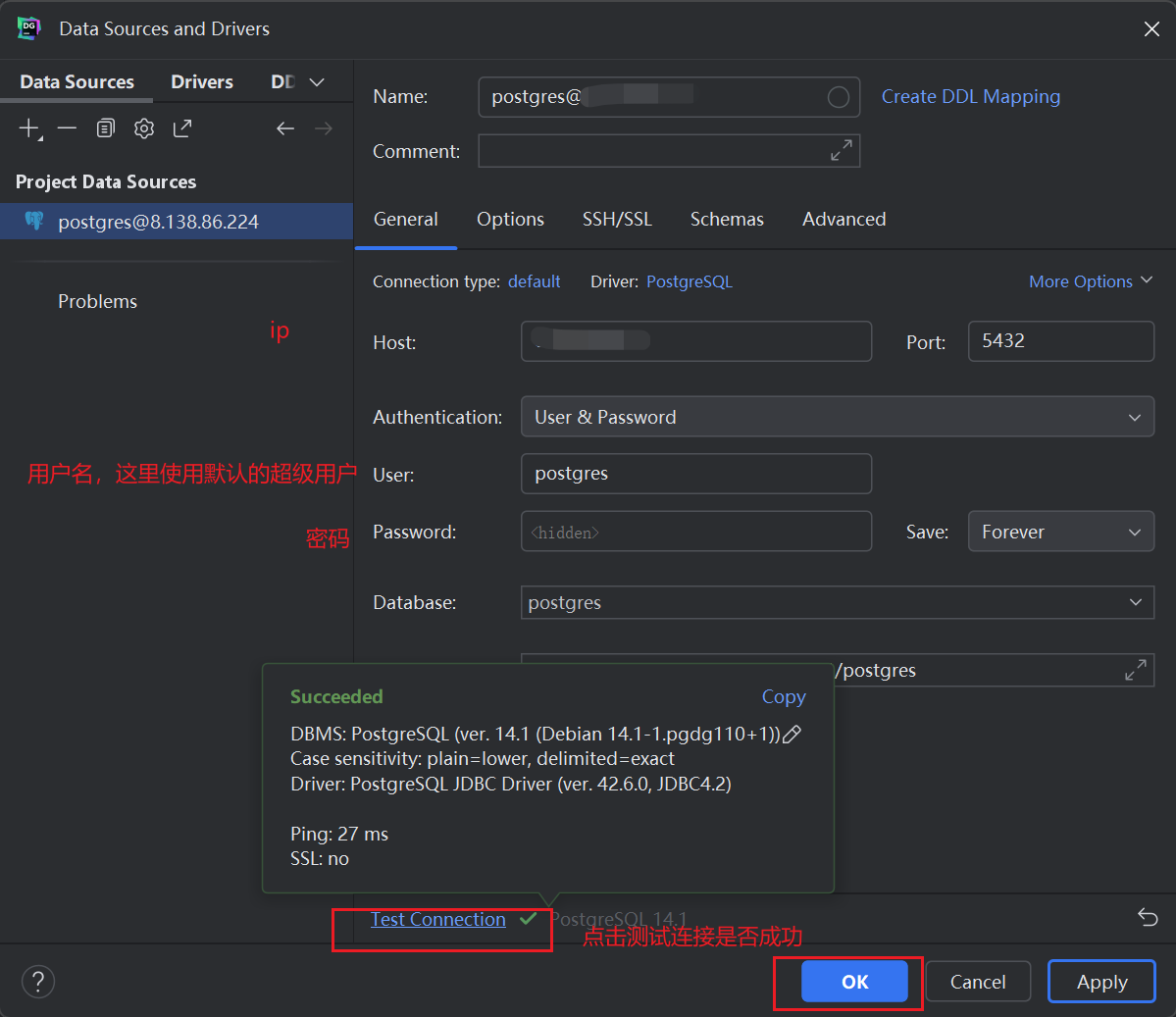Viewport: 1176px width, 1017px height.
Task: Expand More Options dropdown
Action: (x=1091, y=281)
